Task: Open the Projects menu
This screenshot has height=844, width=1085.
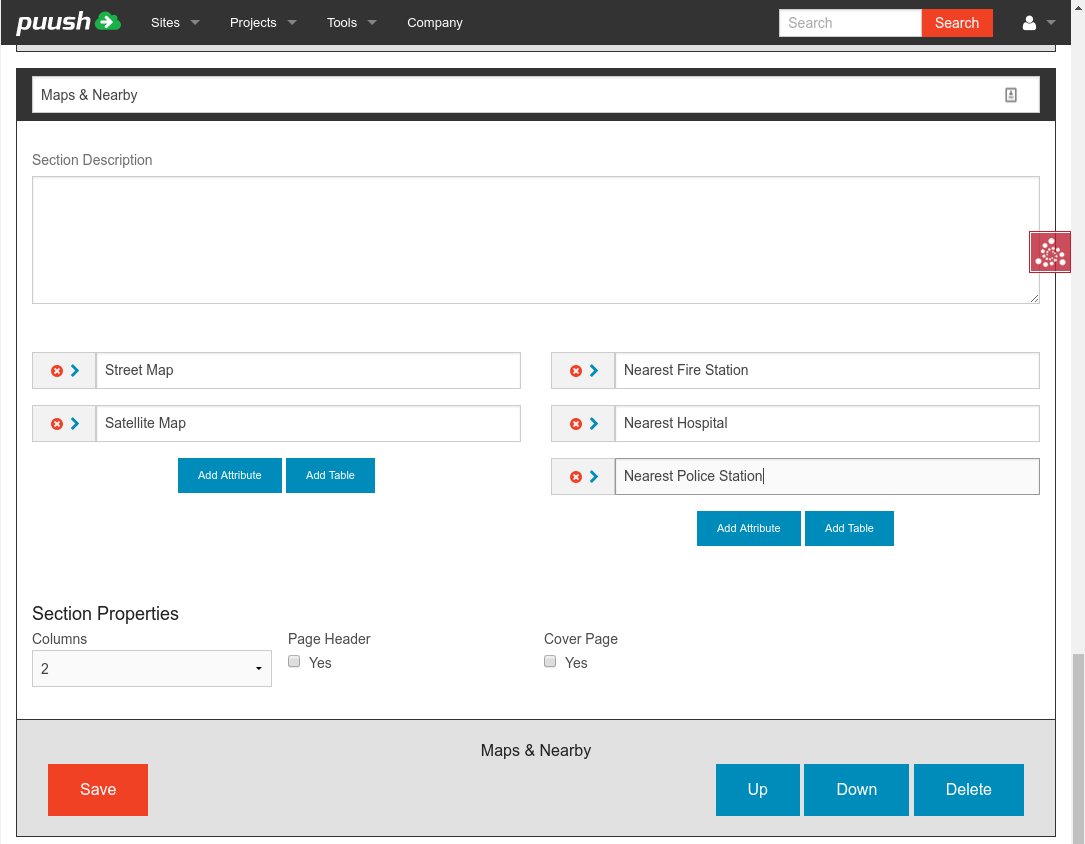Action: click(x=263, y=23)
